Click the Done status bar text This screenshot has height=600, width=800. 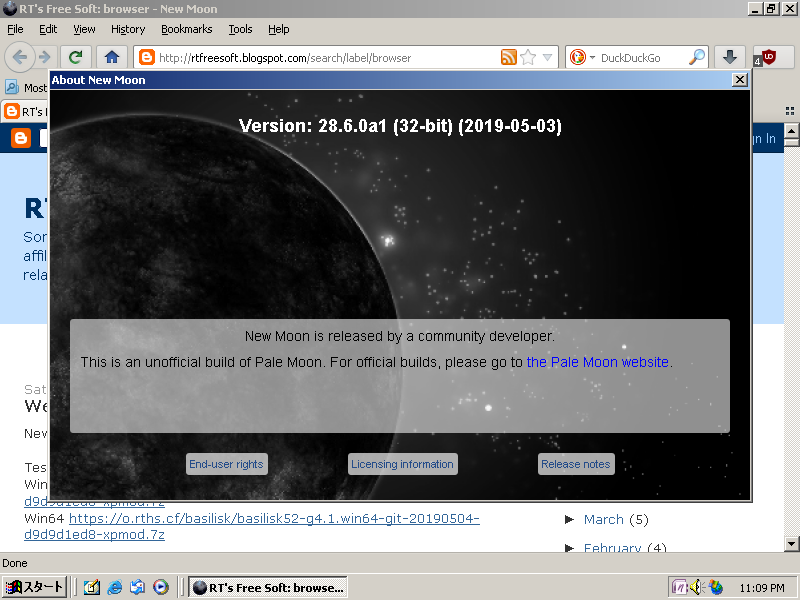[x=15, y=563]
